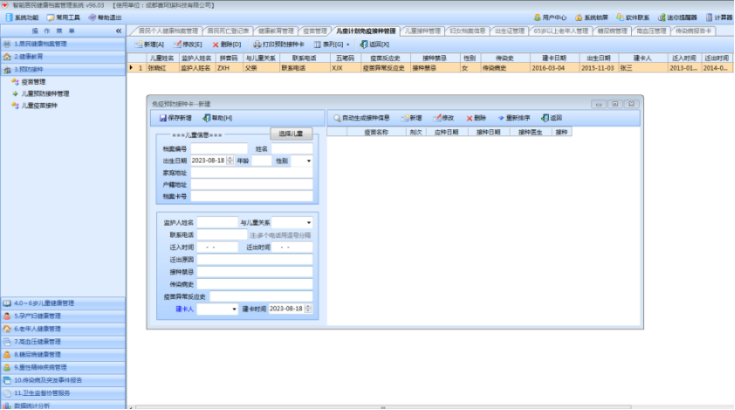
Task: Focus the 姓名 input field
Action: (292, 149)
